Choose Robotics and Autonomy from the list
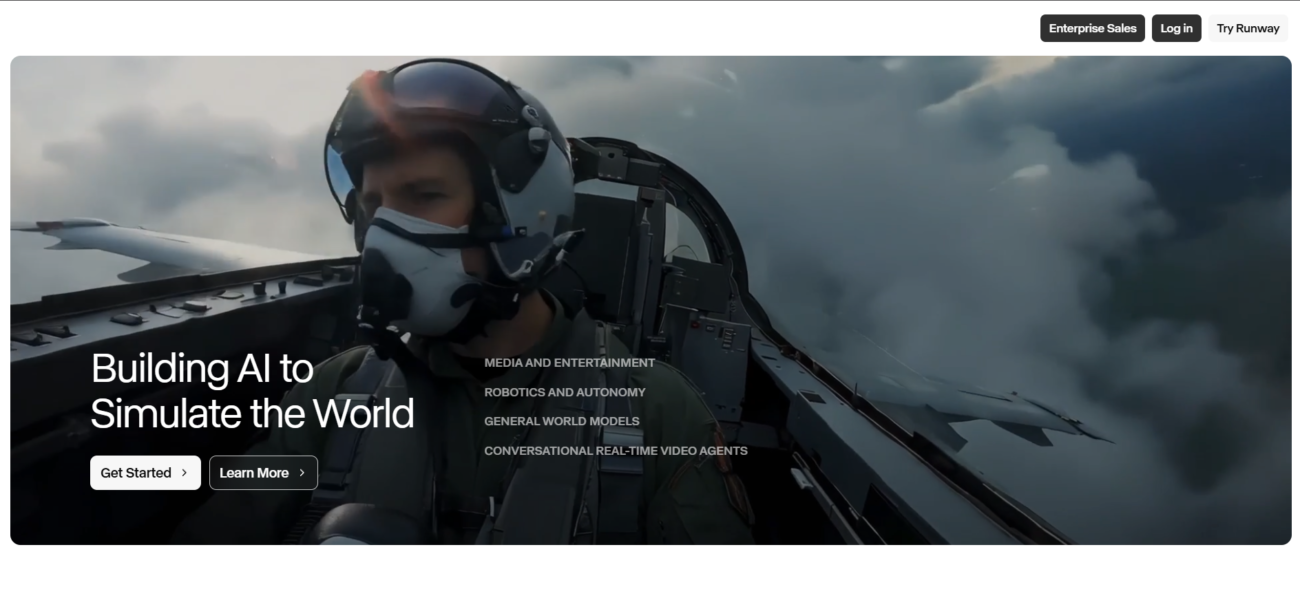The height and width of the screenshot is (598, 1300). click(x=564, y=392)
